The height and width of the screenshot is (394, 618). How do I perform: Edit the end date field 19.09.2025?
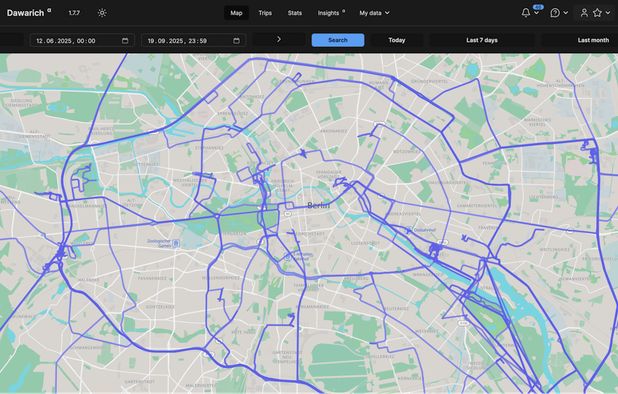pos(194,41)
